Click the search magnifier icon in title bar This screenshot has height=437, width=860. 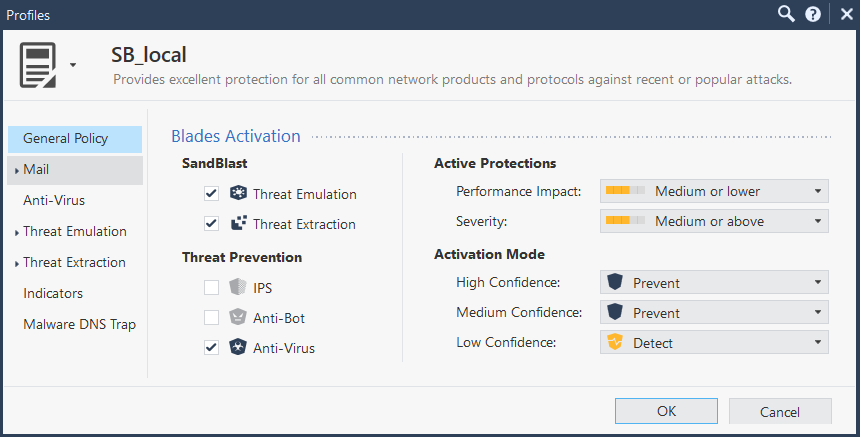[786, 14]
